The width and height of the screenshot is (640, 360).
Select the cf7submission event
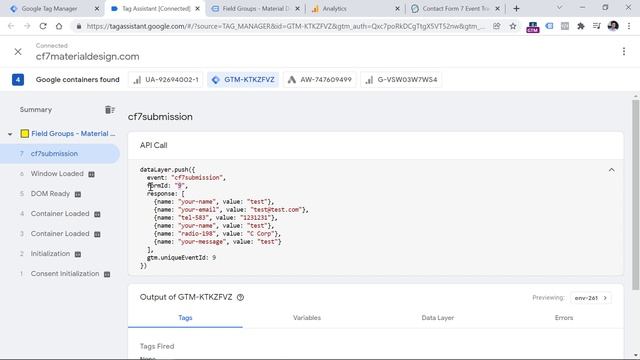[x=60, y=154]
